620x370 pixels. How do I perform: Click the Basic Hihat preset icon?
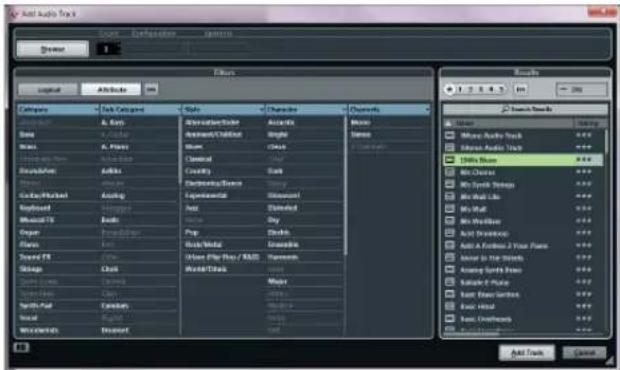pos(450,306)
